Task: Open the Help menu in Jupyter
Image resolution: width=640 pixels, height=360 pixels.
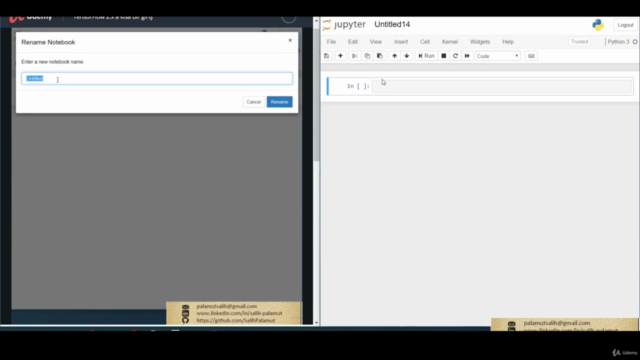Action: click(x=508, y=42)
